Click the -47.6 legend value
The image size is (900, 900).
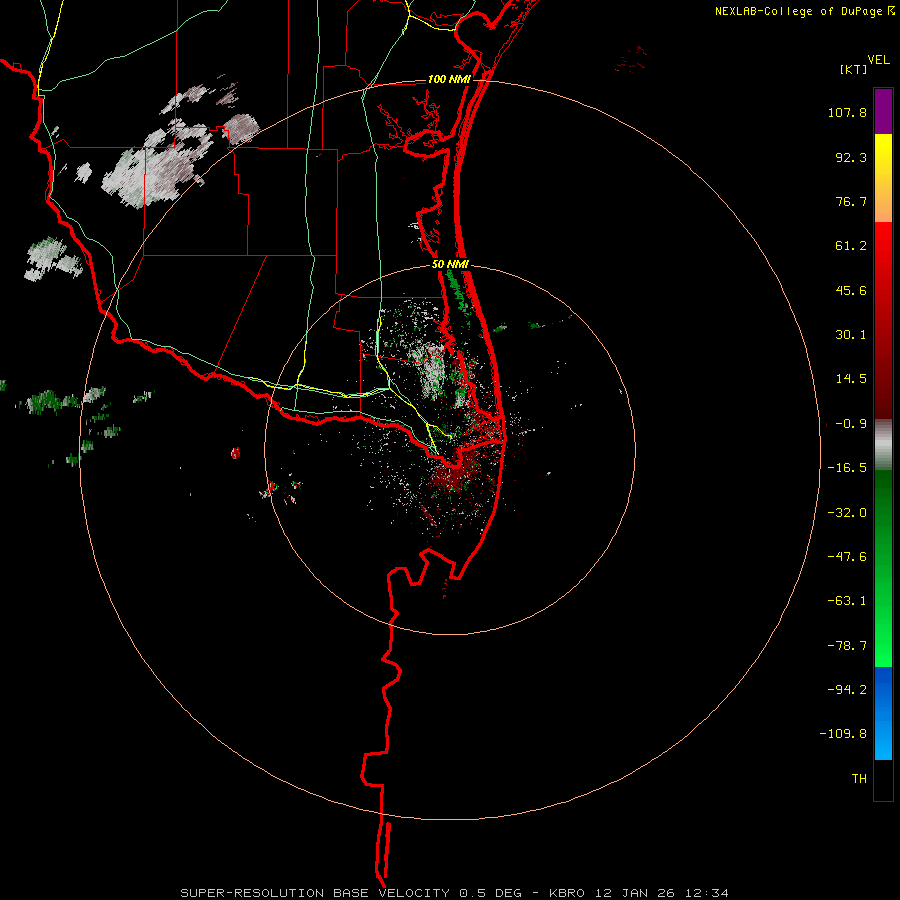[847, 556]
